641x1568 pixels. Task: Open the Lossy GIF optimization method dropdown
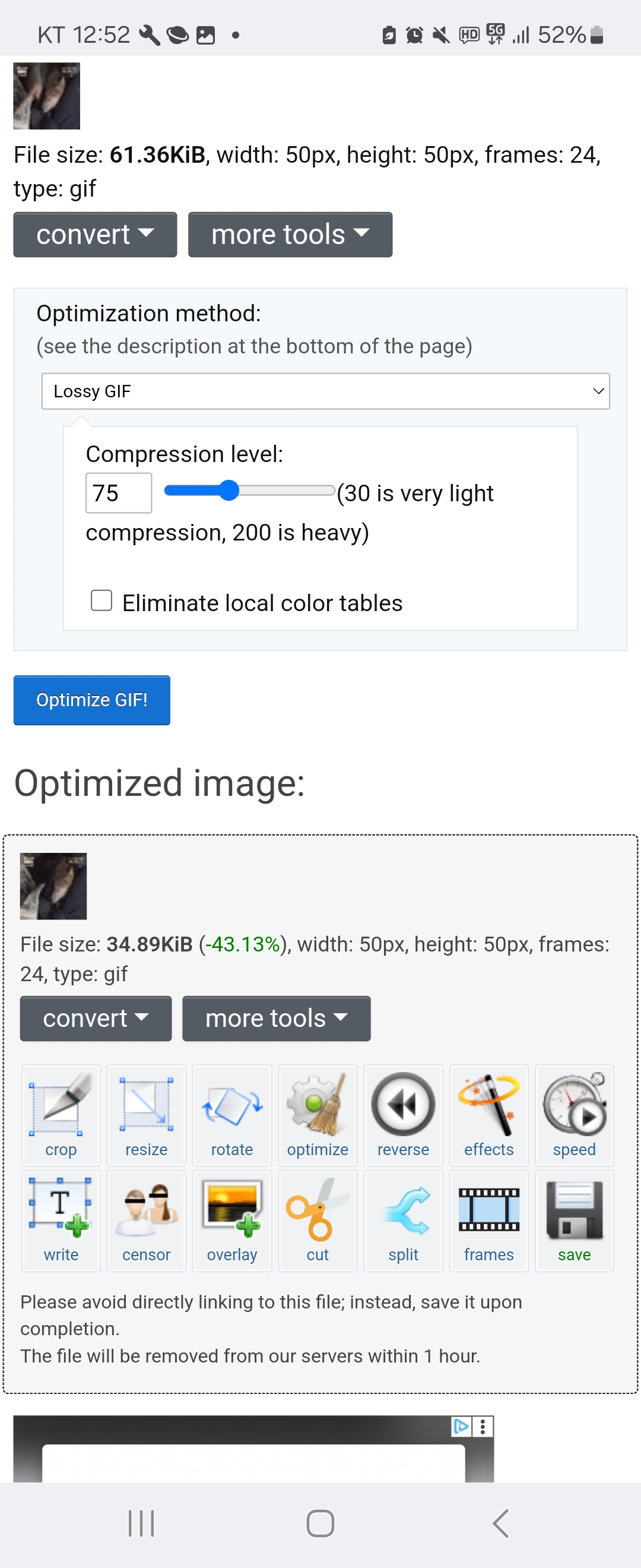(325, 391)
